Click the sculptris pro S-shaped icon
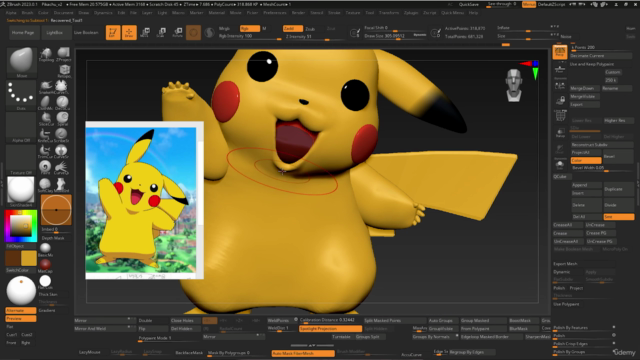640x360 pixels. pos(209,33)
